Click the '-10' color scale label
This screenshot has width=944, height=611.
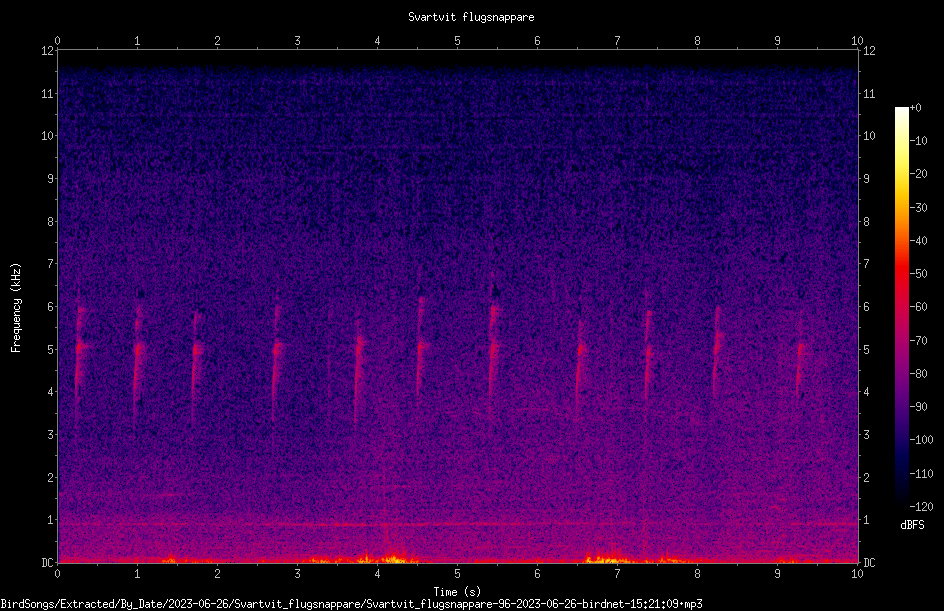pyautogui.click(x=918, y=141)
